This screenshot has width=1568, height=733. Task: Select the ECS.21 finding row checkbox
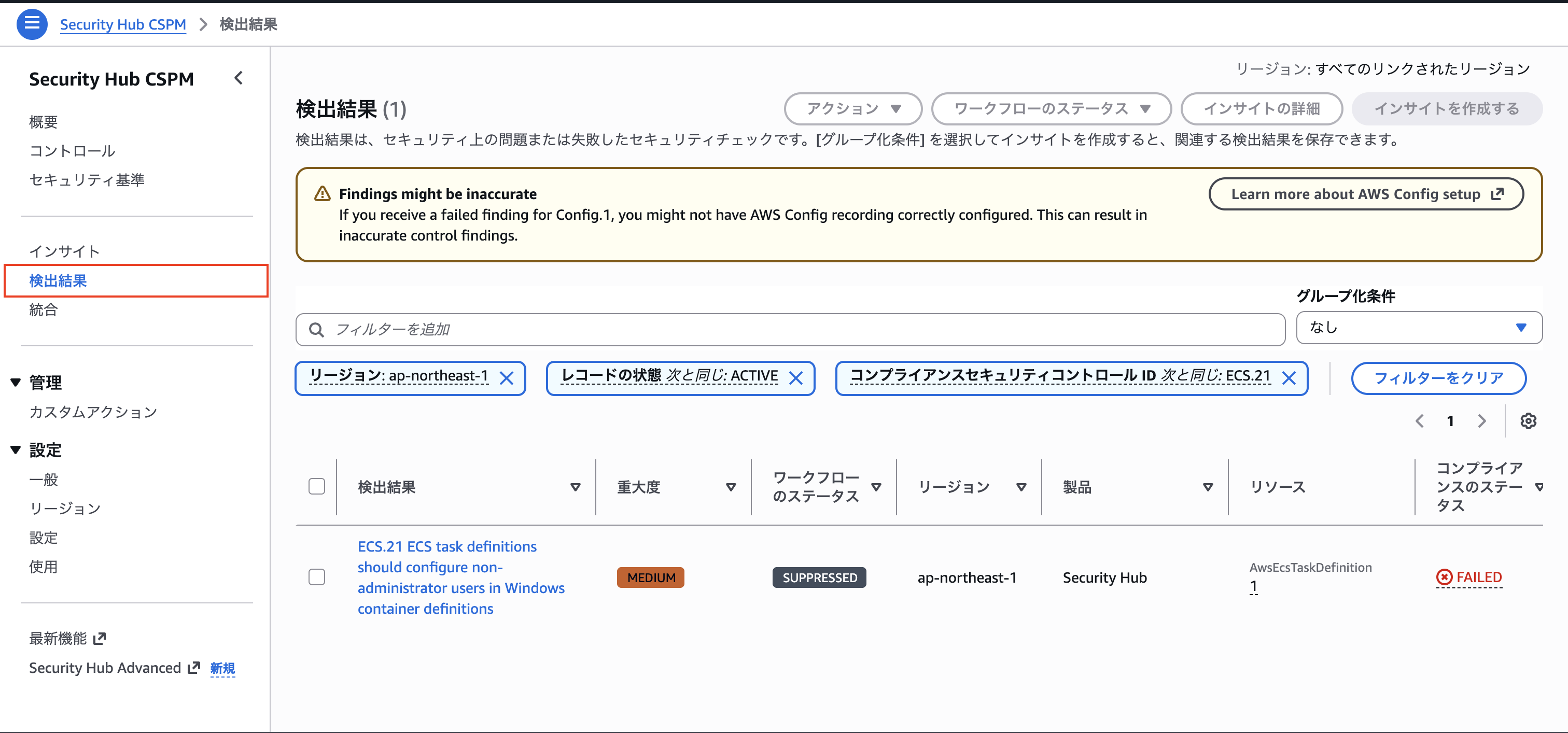coord(316,576)
